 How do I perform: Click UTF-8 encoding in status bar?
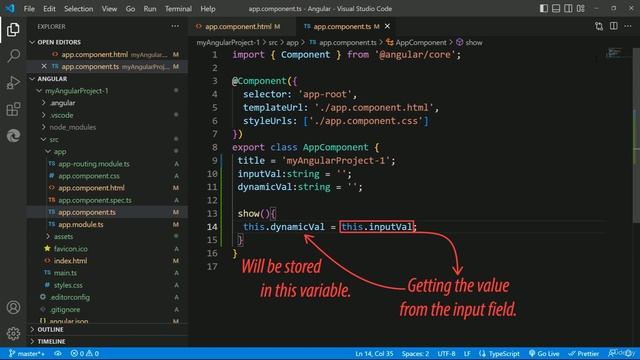[x=446, y=353]
